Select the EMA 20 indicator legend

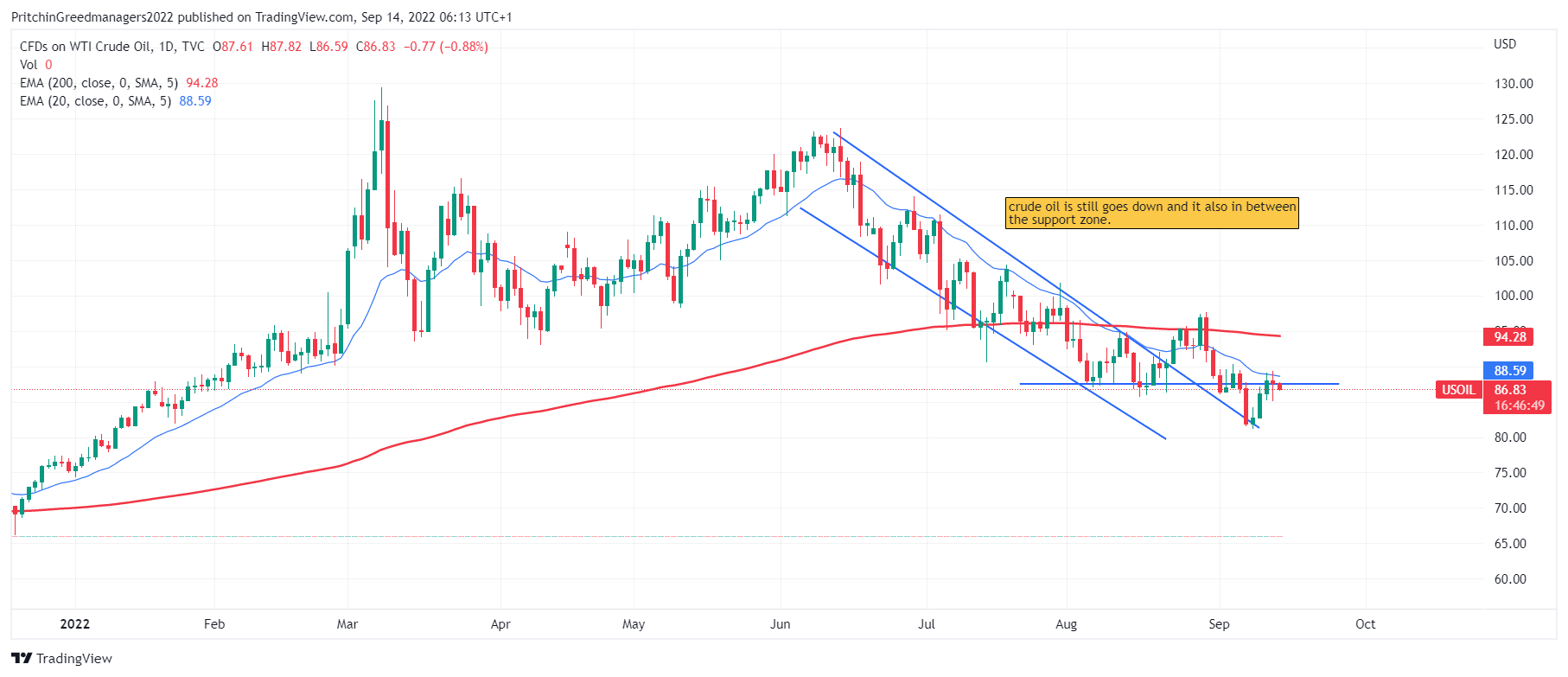[x=115, y=101]
